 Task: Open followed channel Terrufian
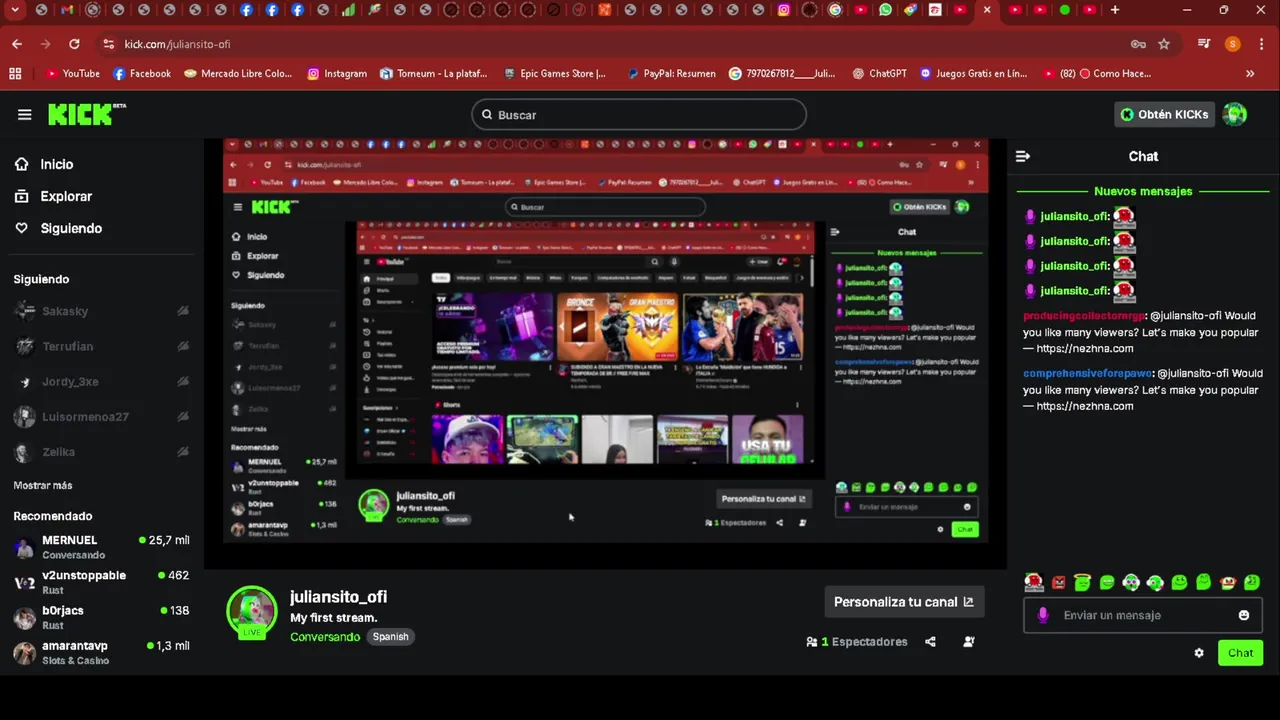(x=102, y=346)
